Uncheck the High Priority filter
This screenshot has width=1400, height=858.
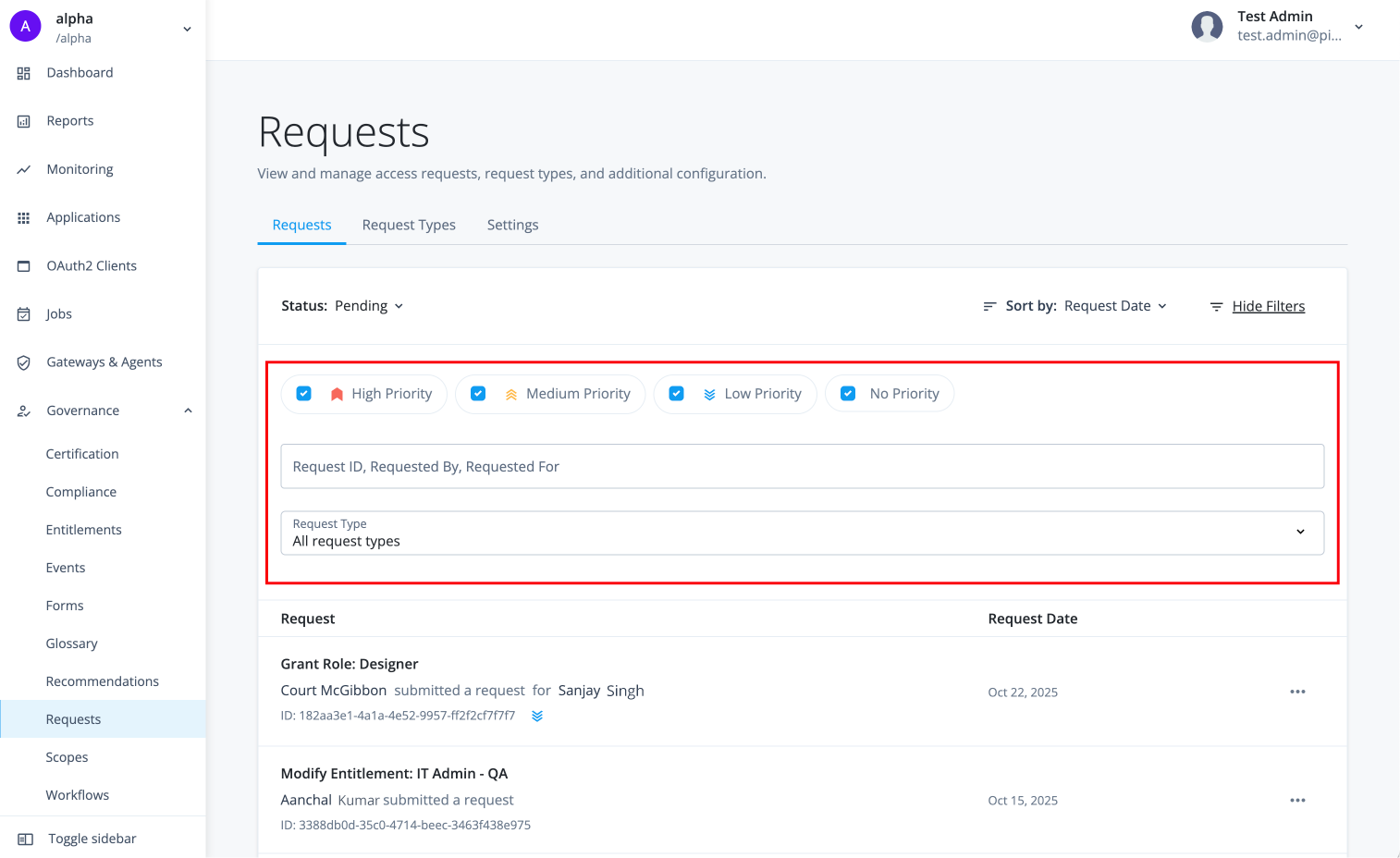[x=303, y=393]
